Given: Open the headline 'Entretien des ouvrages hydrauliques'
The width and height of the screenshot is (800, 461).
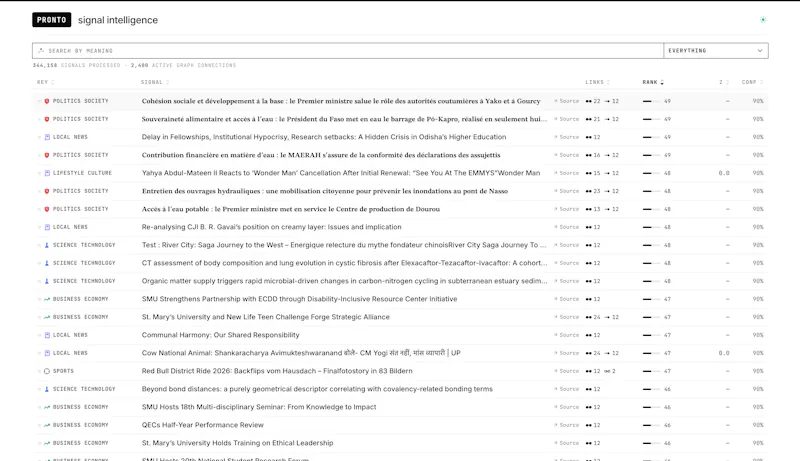Looking at the screenshot, I should click(324, 191).
